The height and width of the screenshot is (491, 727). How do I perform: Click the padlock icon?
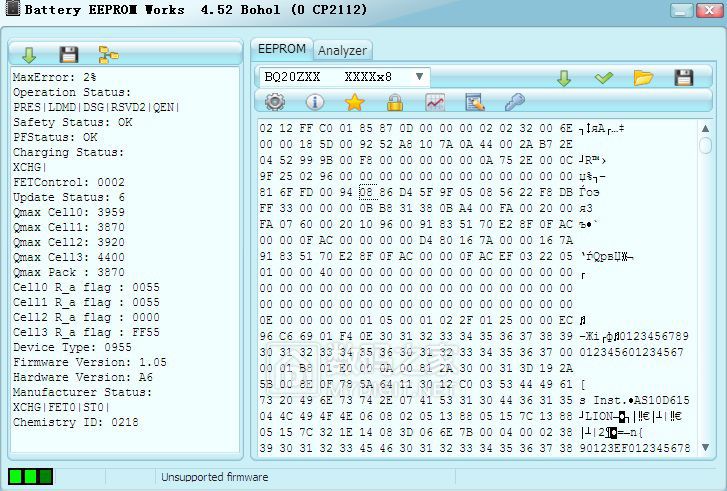395,102
